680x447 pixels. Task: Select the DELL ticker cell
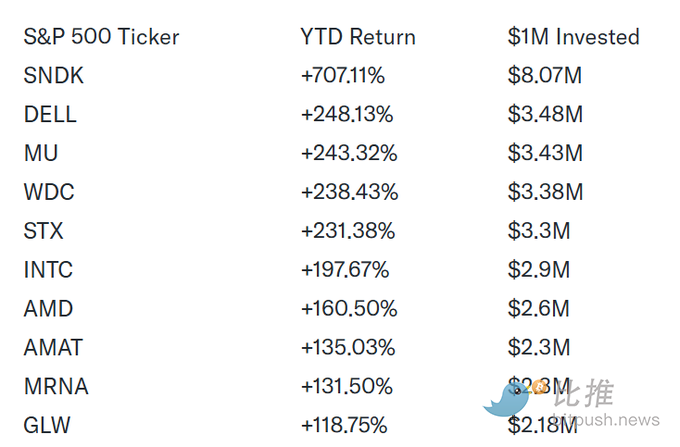(50, 114)
